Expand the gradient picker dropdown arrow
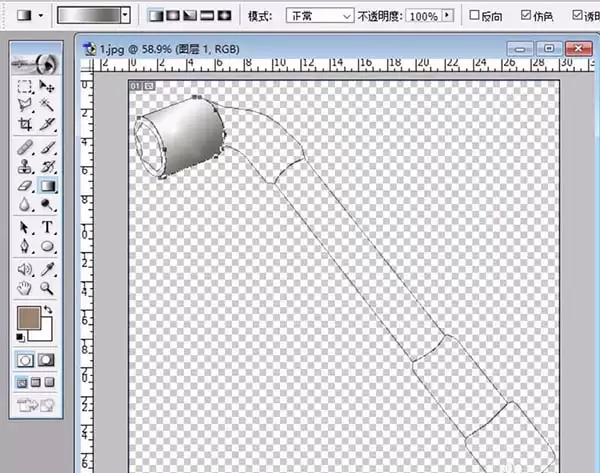This screenshot has width=600, height=473. click(125, 15)
